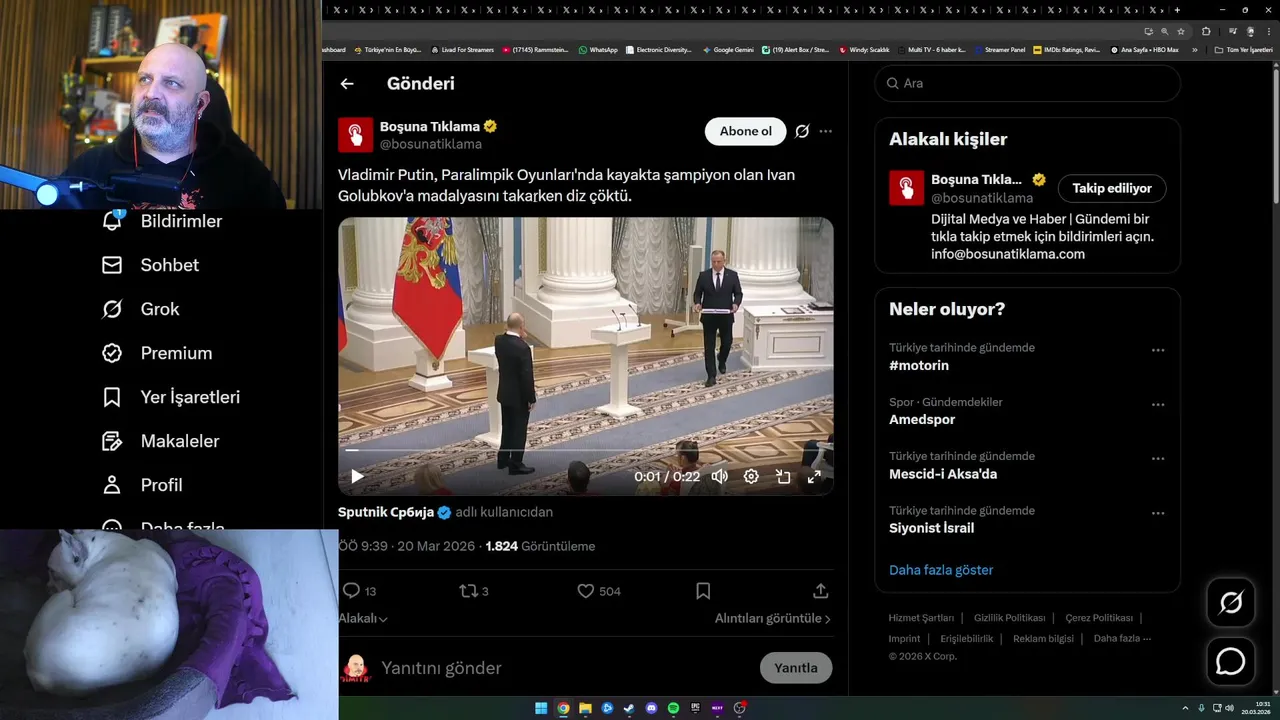Open Spotify from the taskbar

673,708
